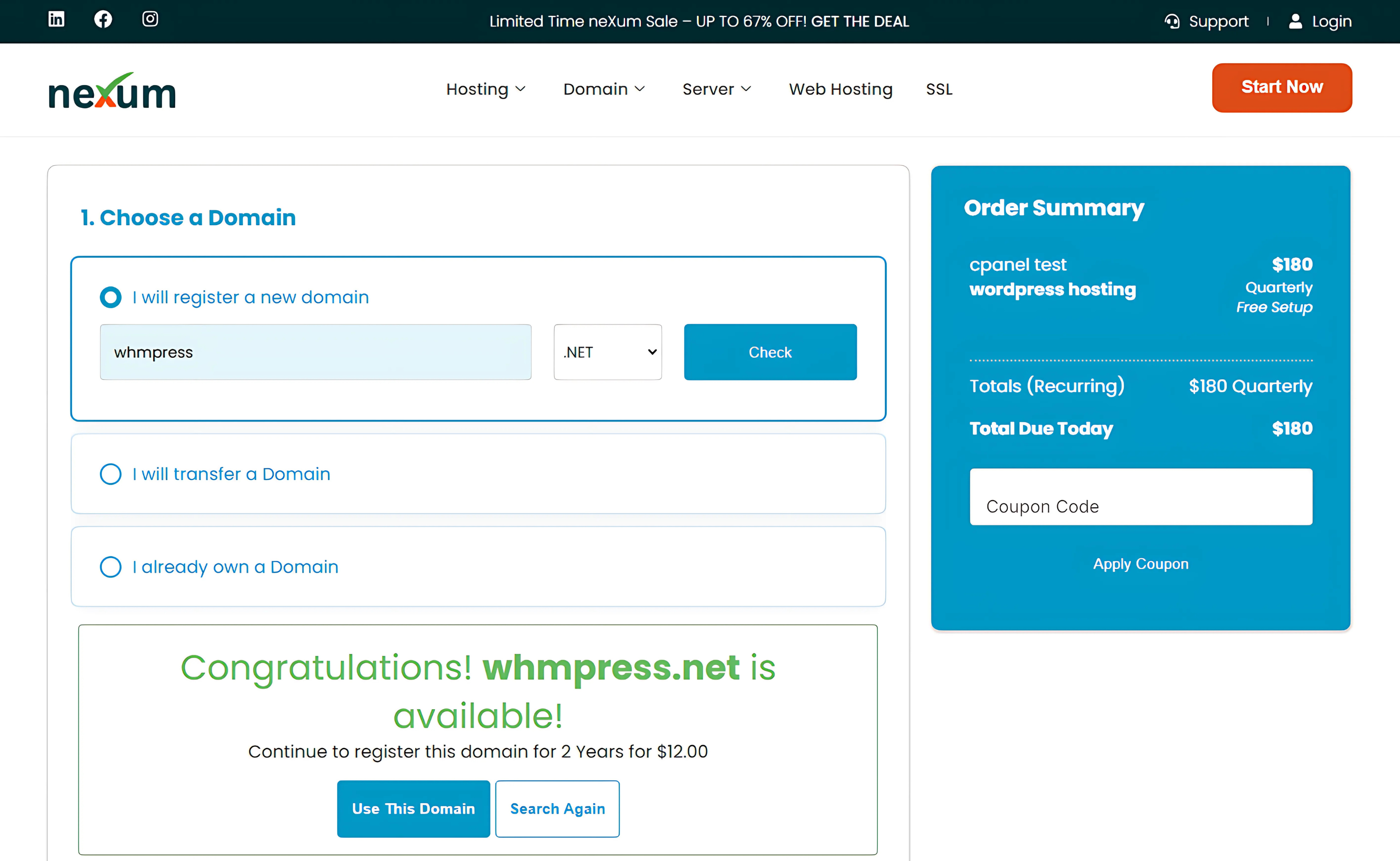This screenshot has height=861, width=1400.
Task: Open the Facebook social icon
Action: tap(103, 19)
